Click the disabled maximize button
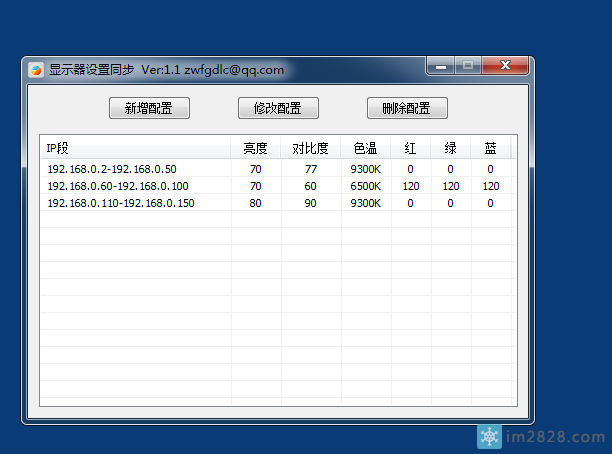The image size is (612, 454). click(x=468, y=67)
